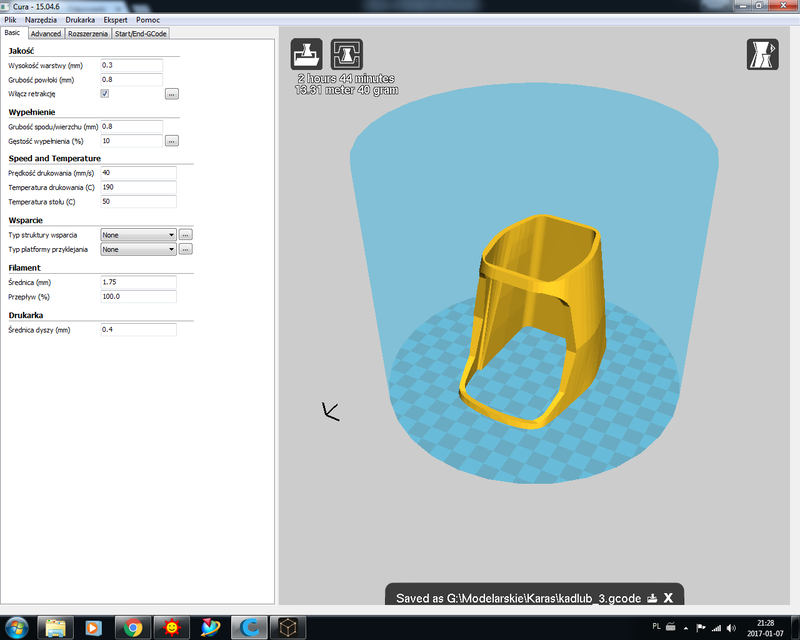Click the Load model icon
The image size is (800, 640).
pyautogui.click(x=307, y=54)
